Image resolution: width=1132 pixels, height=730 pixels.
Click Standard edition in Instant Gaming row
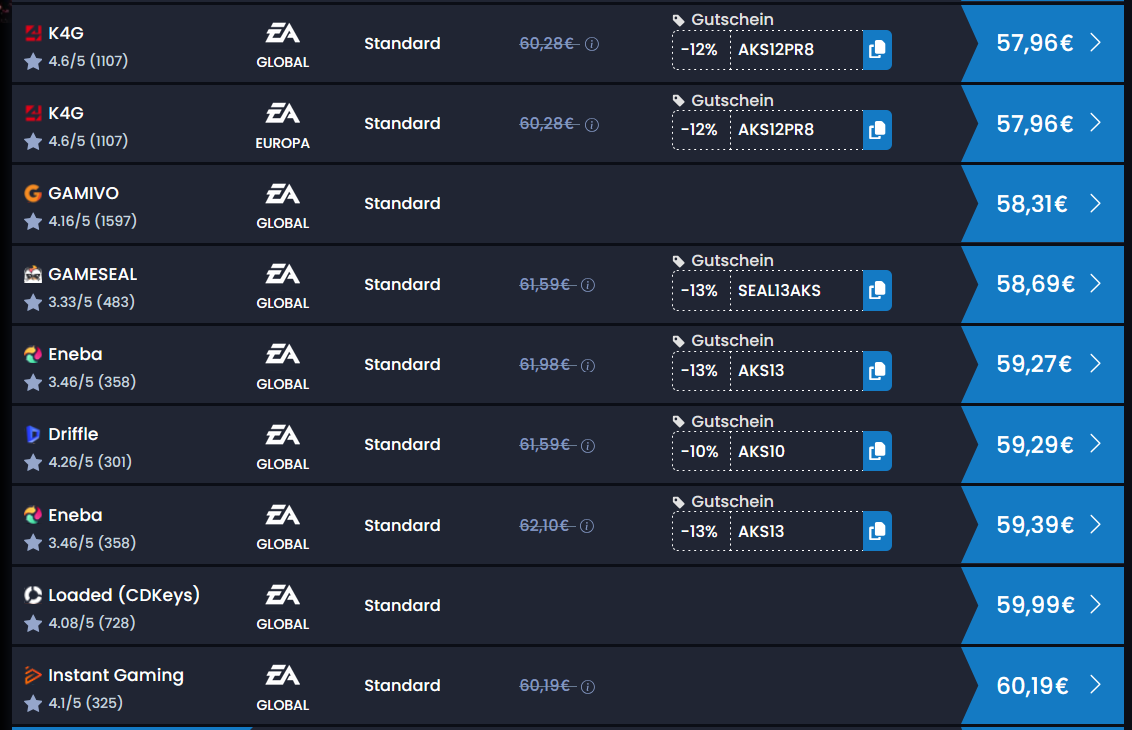pyautogui.click(x=402, y=685)
